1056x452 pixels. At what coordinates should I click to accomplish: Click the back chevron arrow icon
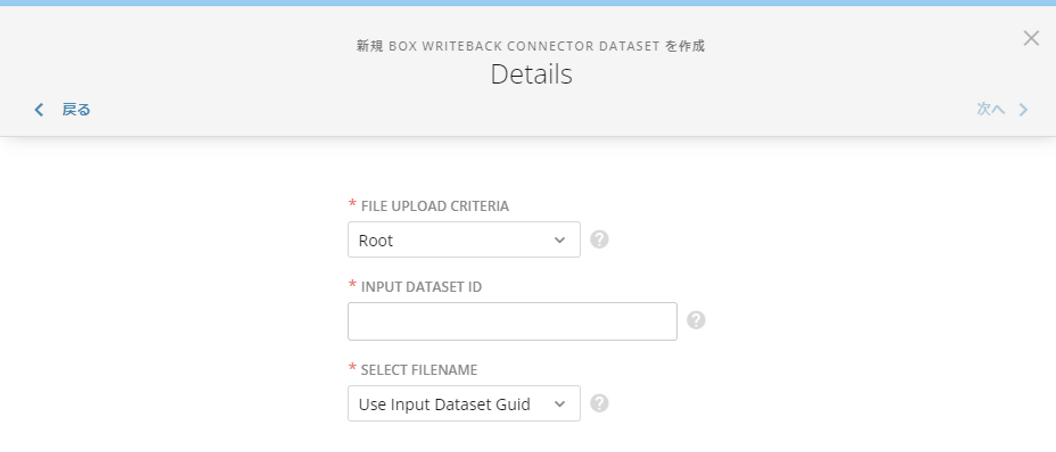pyautogui.click(x=39, y=110)
